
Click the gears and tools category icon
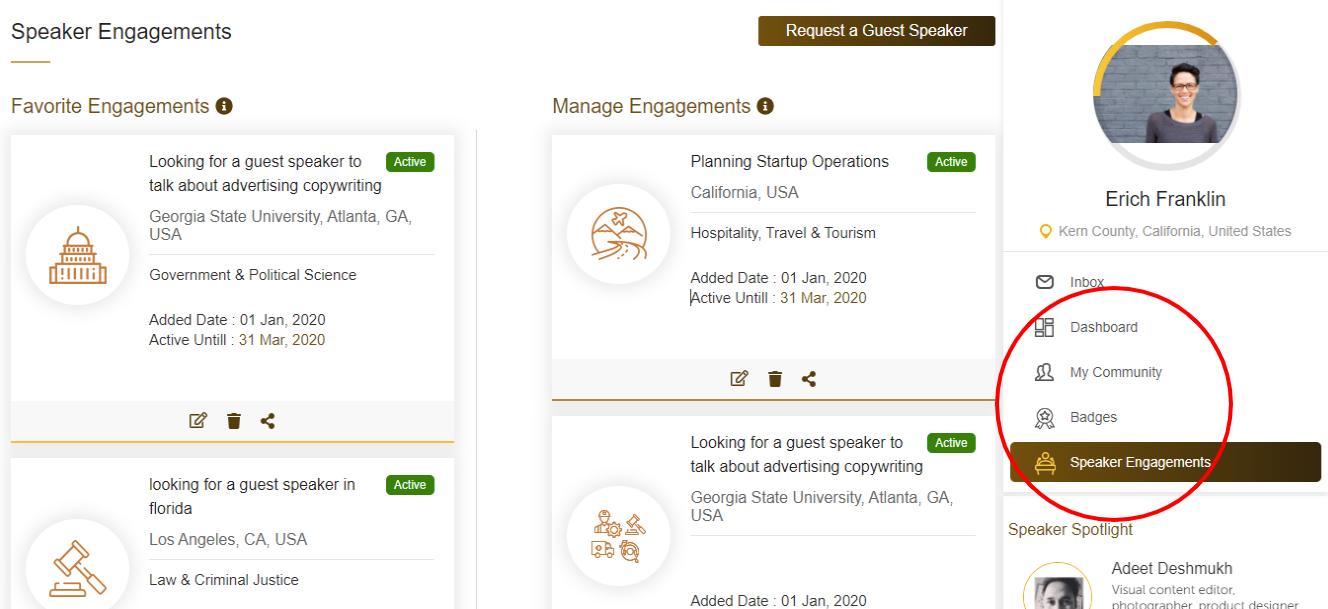click(x=618, y=537)
